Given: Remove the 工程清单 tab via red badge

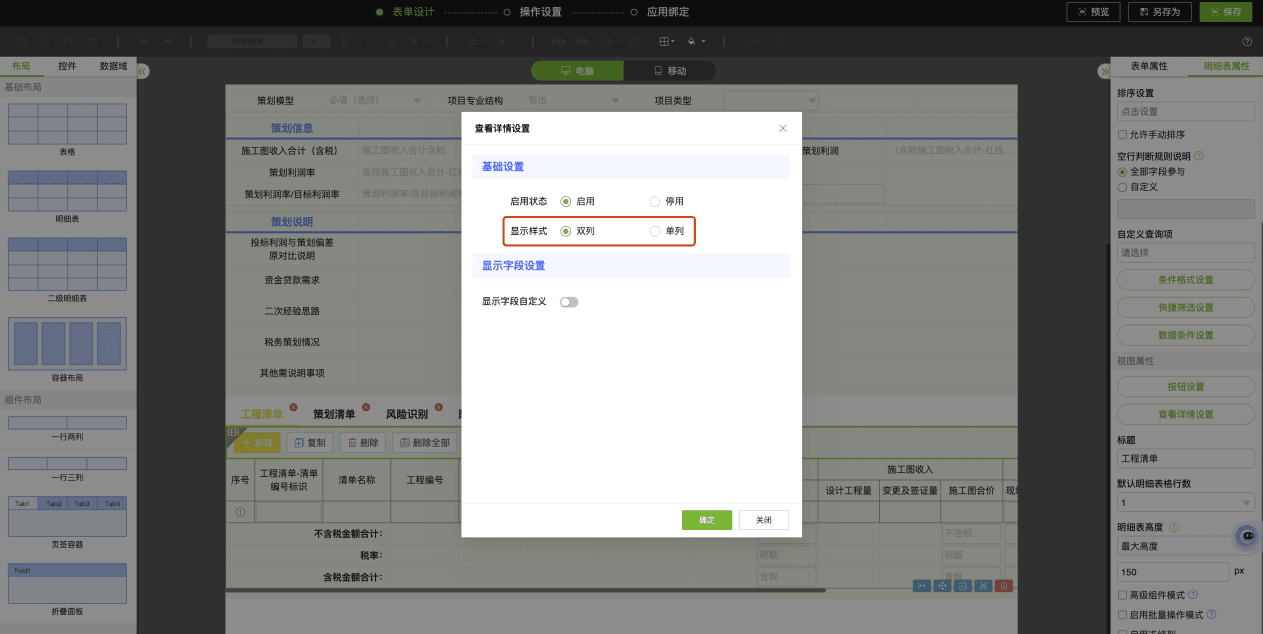Looking at the screenshot, I should 293,407.
